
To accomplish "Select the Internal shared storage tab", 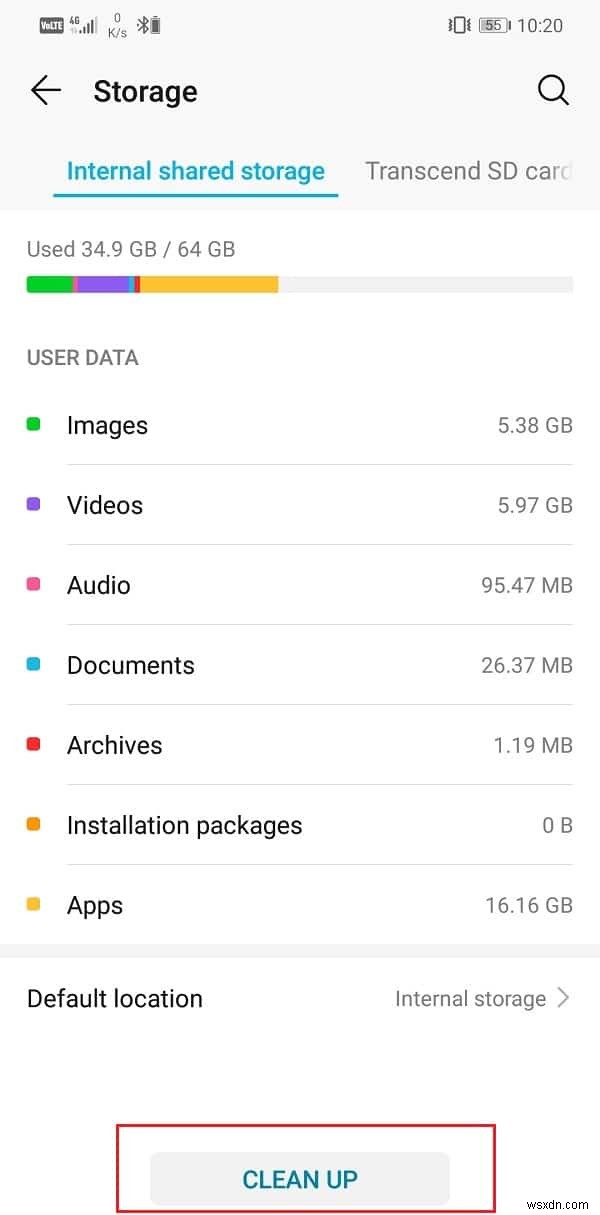I will (x=195, y=171).
